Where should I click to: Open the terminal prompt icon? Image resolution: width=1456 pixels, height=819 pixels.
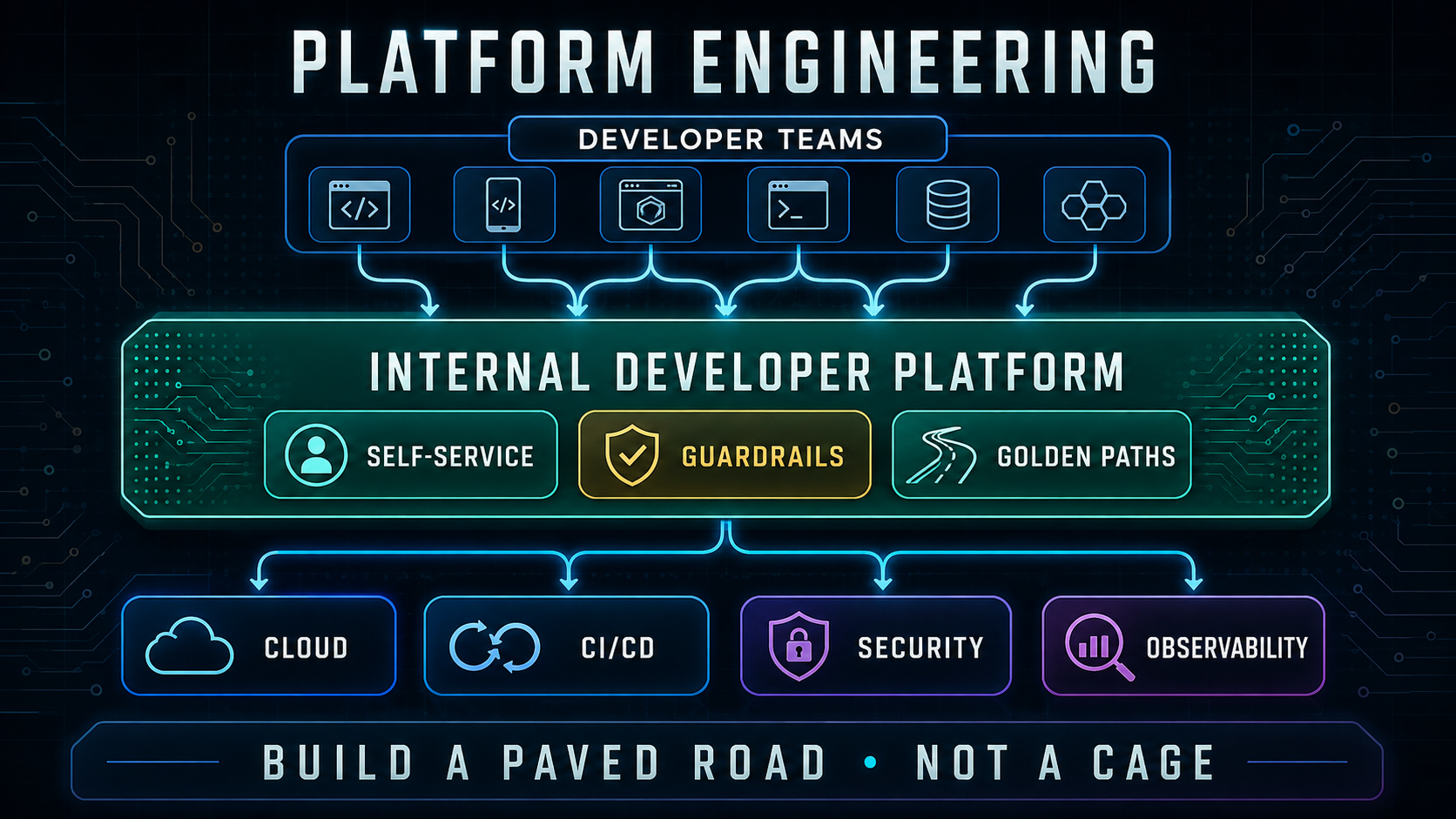798,205
